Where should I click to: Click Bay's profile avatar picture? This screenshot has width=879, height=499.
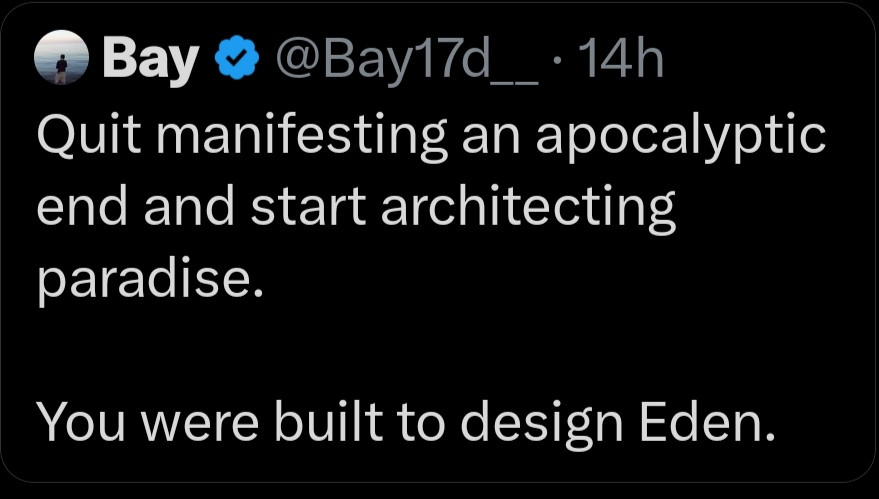(x=63, y=62)
